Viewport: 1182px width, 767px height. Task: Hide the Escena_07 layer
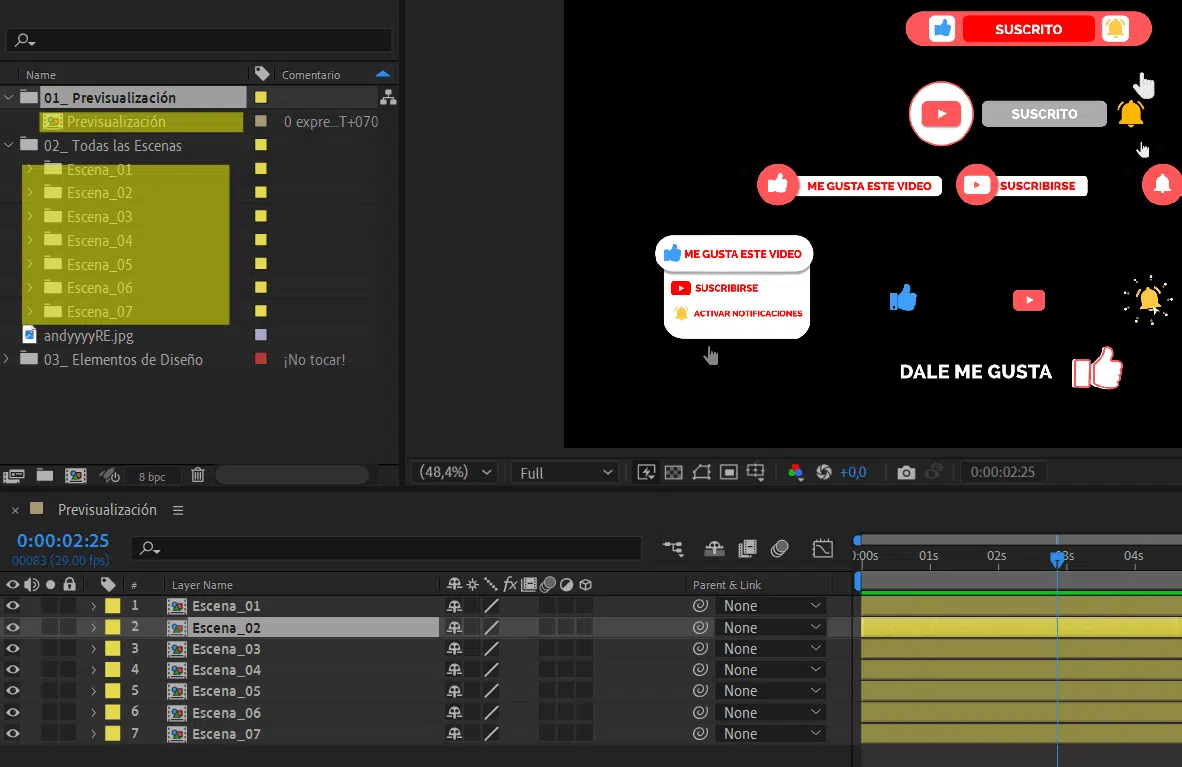click(x=13, y=734)
